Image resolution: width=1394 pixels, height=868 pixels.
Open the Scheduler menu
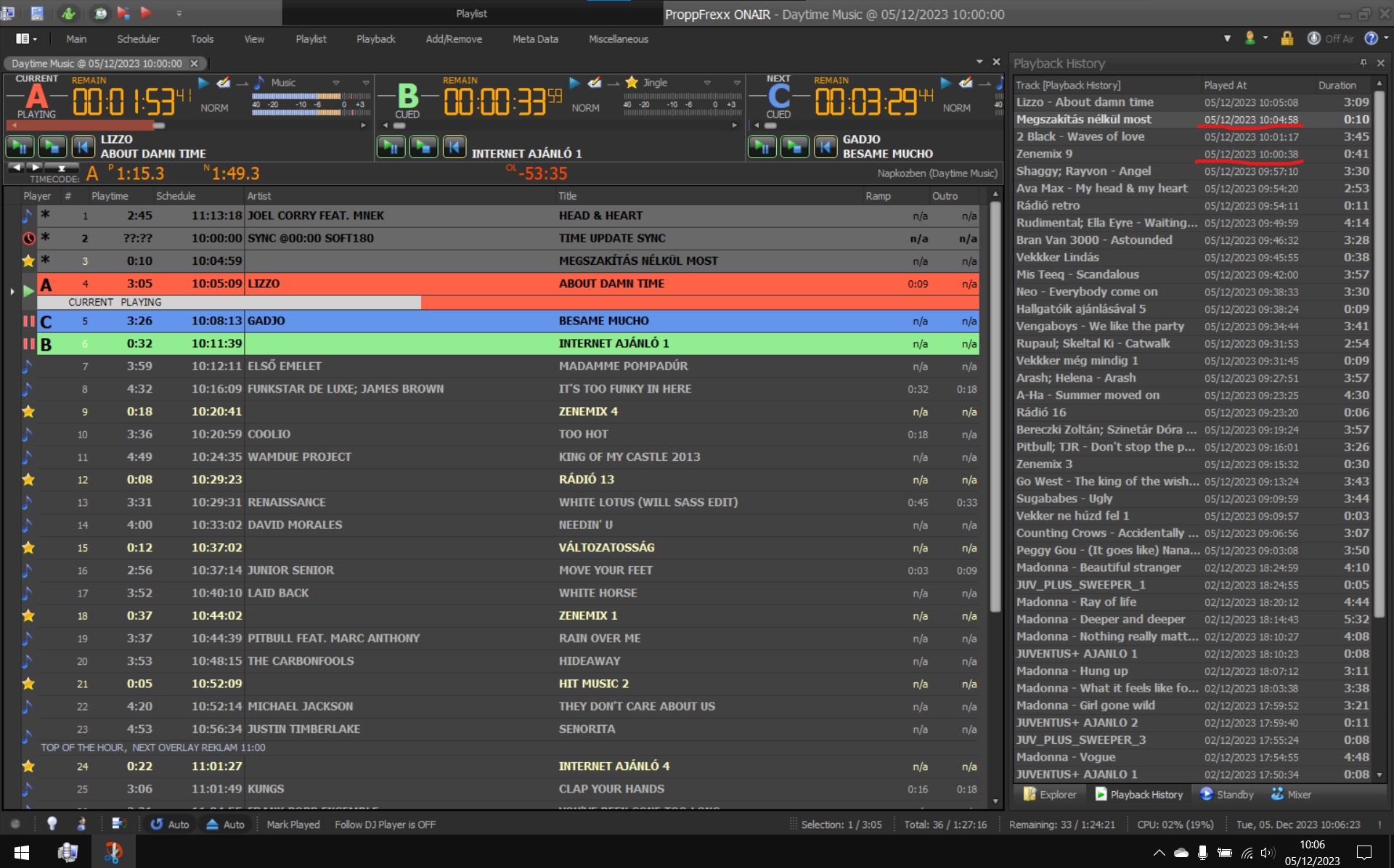pos(138,39)
